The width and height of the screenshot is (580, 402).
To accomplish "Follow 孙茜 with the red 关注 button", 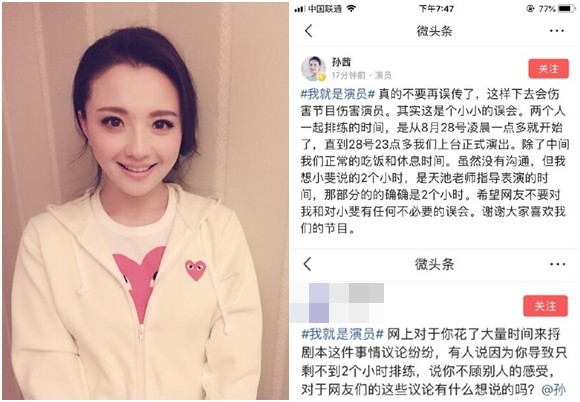I will (548, 69).
